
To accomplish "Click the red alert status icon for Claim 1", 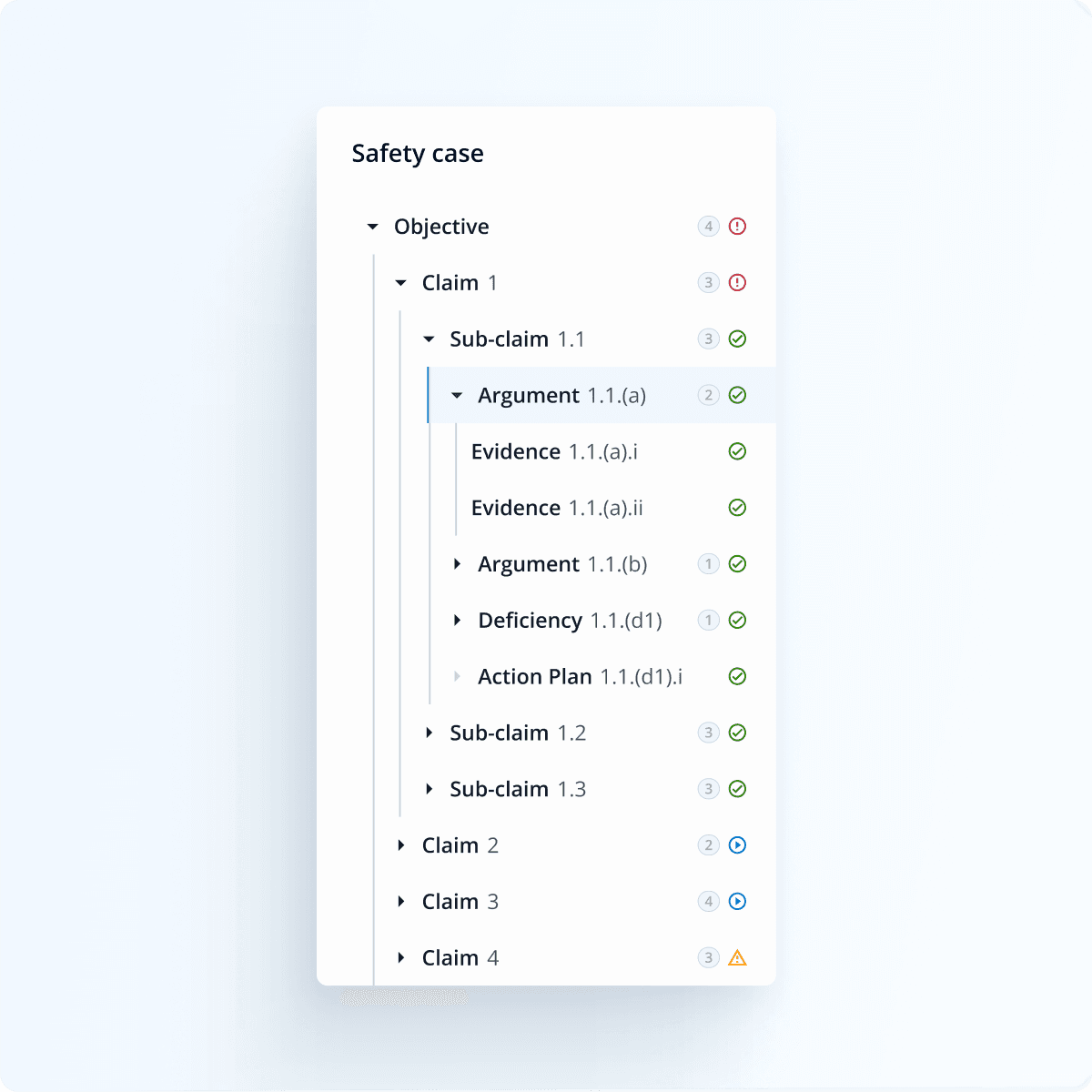I will click(x=738, y=283).
